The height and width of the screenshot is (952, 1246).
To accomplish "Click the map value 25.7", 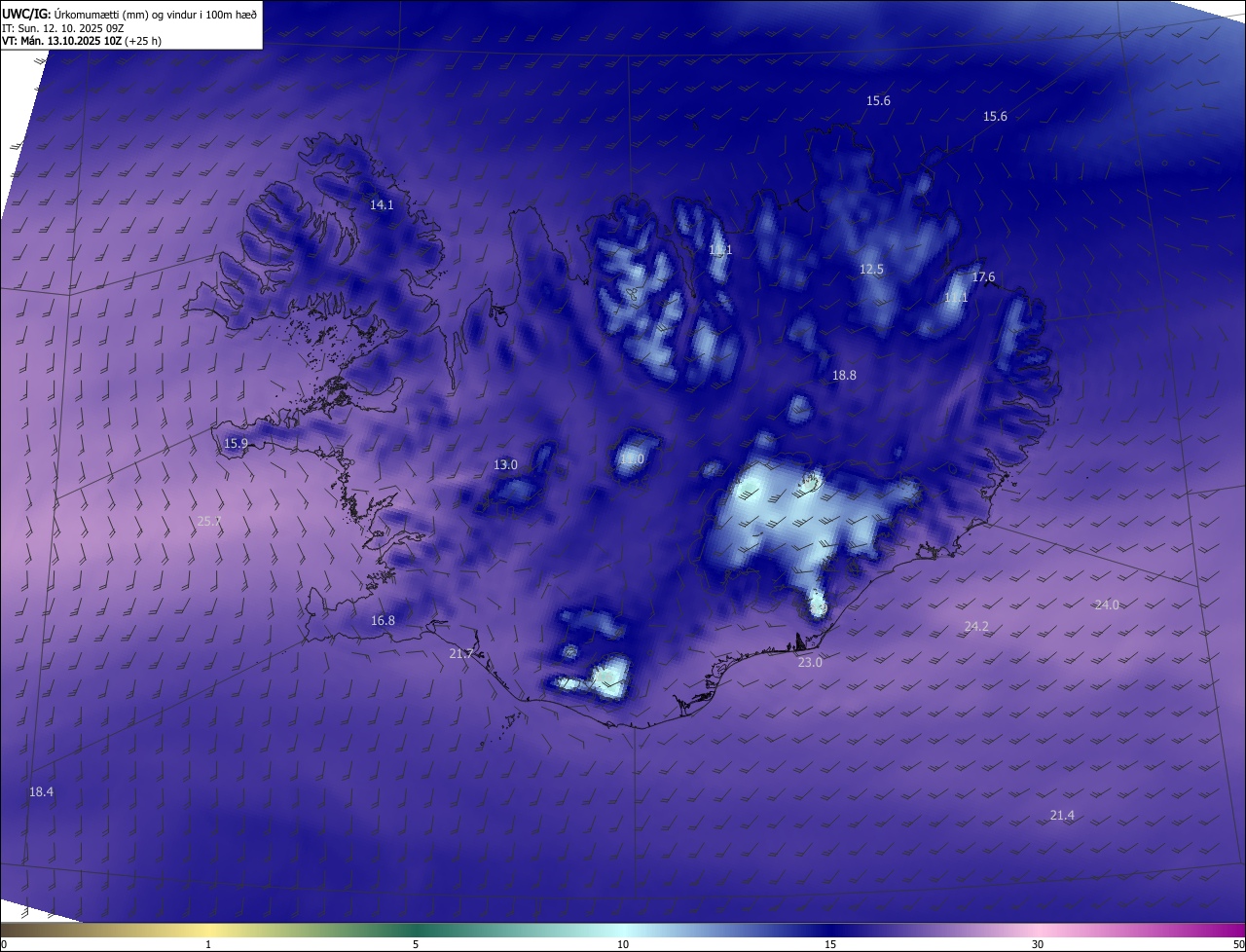I will (x=209, y=522).
